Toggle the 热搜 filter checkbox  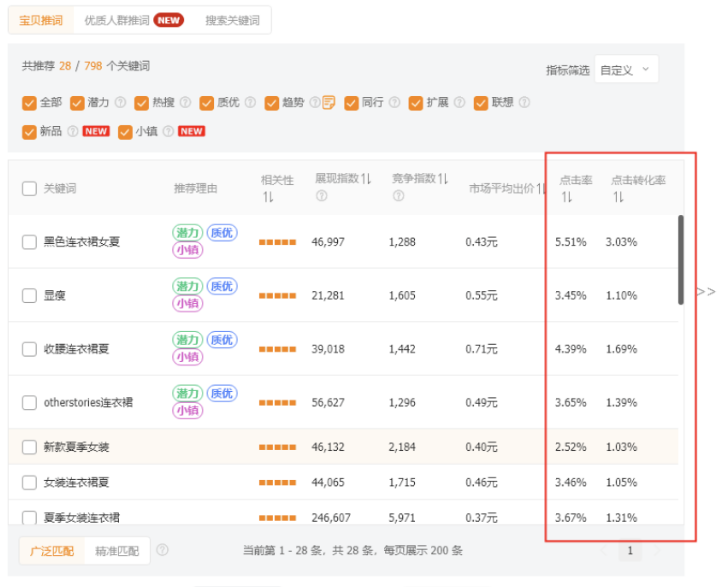point(141,103)
